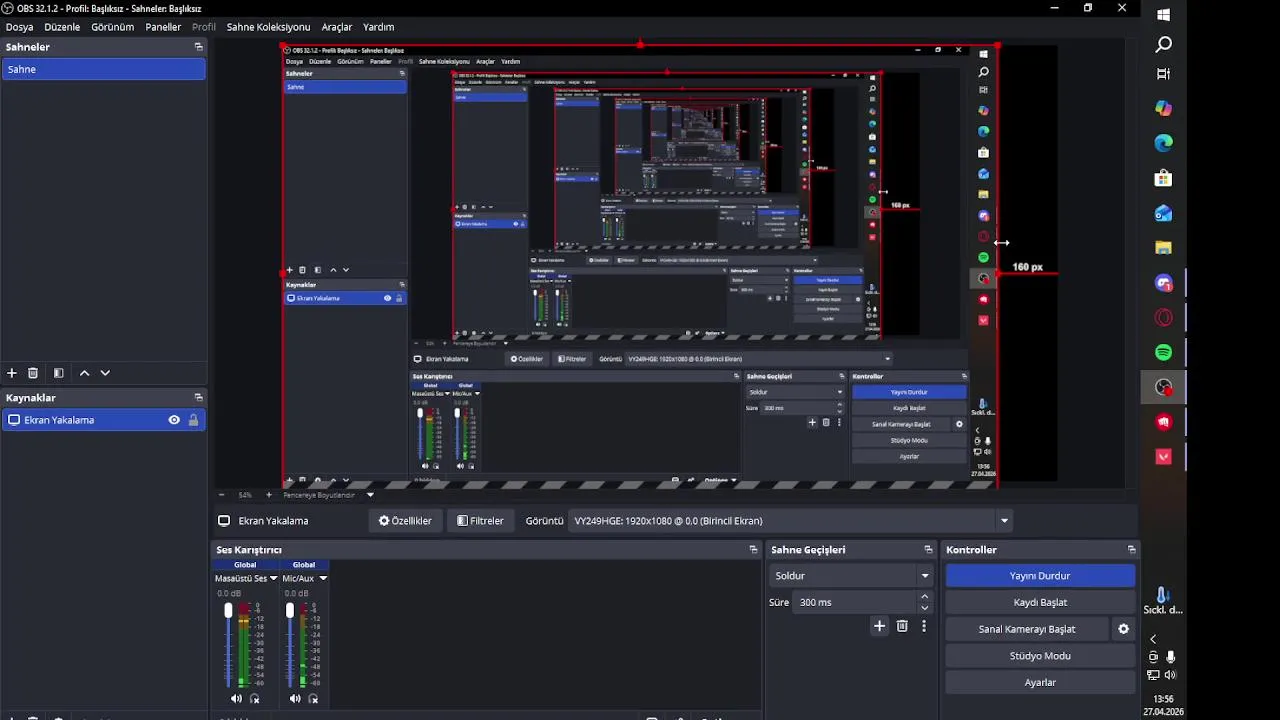Toggle monitoring headphone icon for Masaüstü Ses
Viewport: 1280px width, 720px height.
254,699
